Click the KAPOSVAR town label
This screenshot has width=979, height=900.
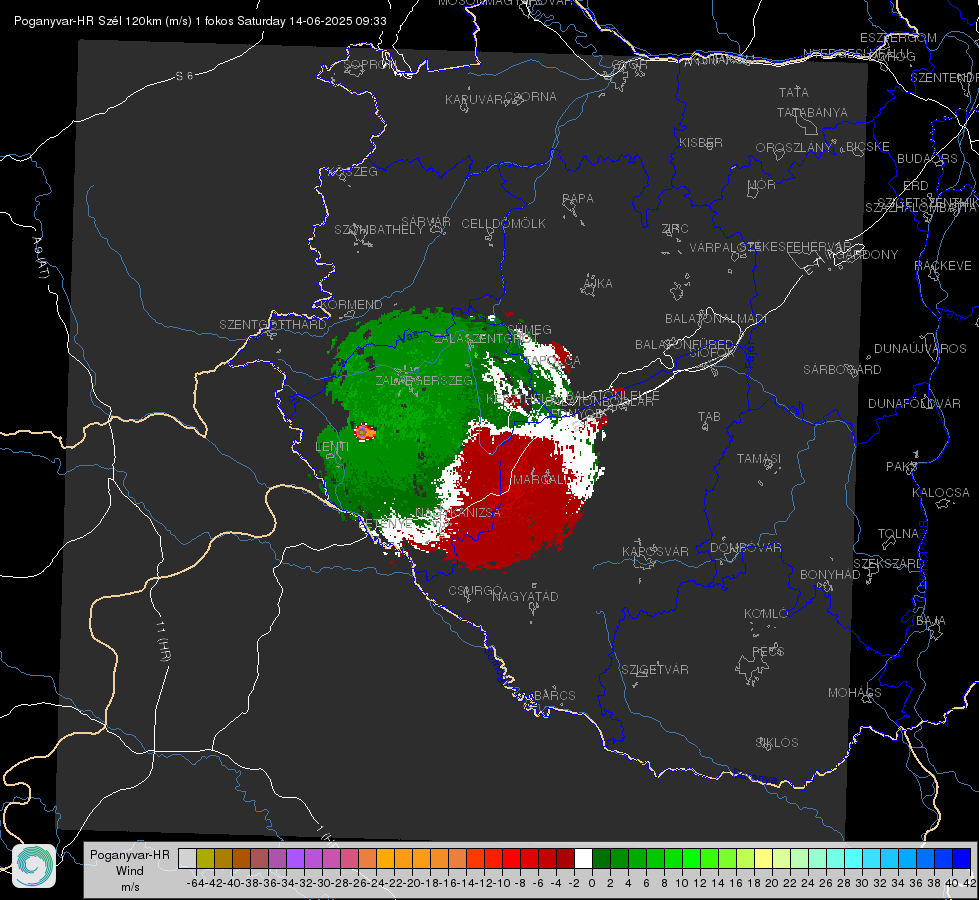click(655, 551)
